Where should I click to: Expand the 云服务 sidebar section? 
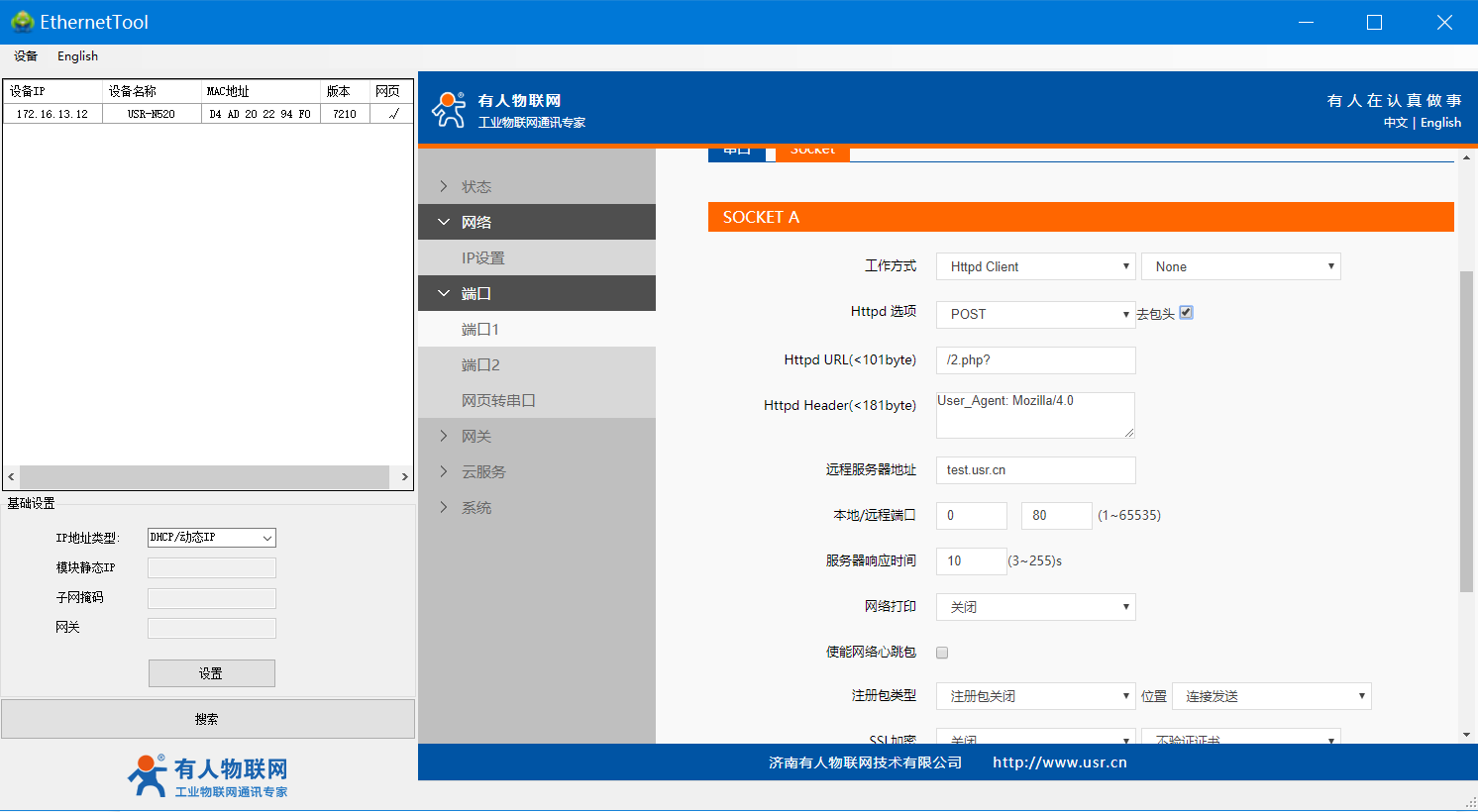(482, 472)
